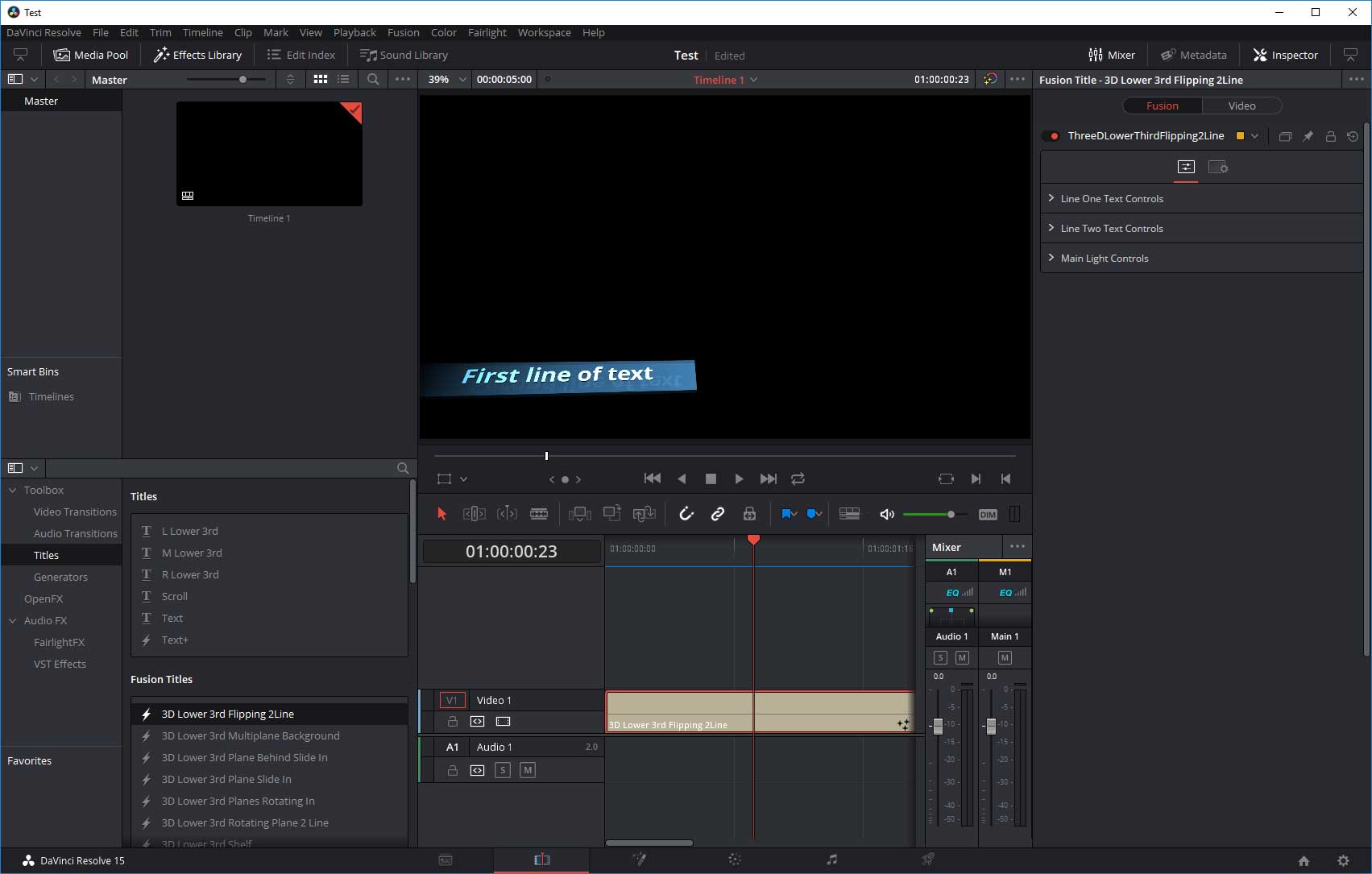Search the media pool
1372x874 pixels.
pos(373,79)
